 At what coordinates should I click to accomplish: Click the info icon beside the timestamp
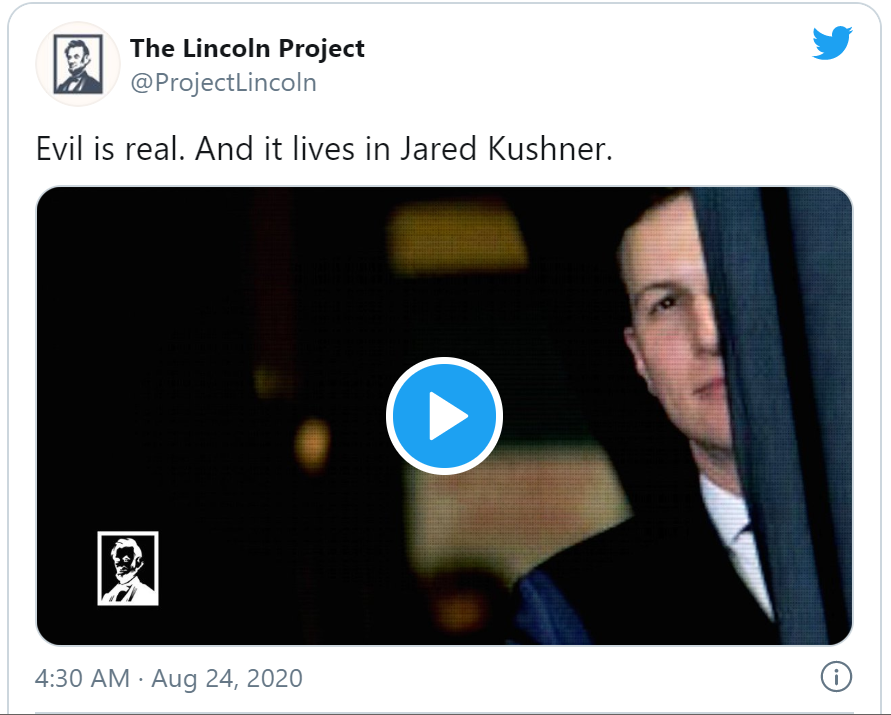click(x=835, y=677)
